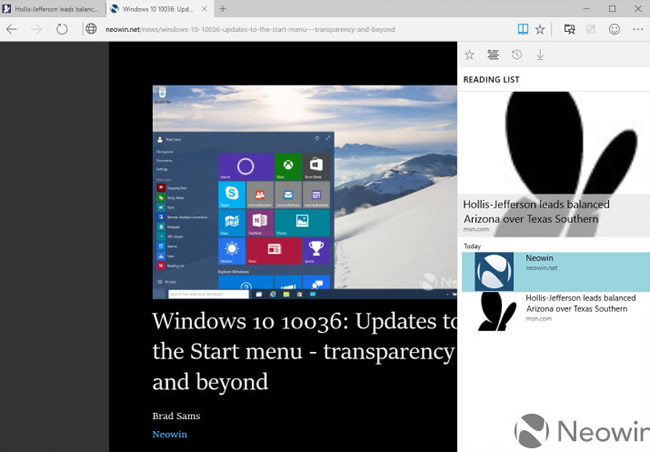Image resolution: width=650 pixels, height=452 pixels.
Task: Click the READING LIST heading
Action: (x=491, y=80)
